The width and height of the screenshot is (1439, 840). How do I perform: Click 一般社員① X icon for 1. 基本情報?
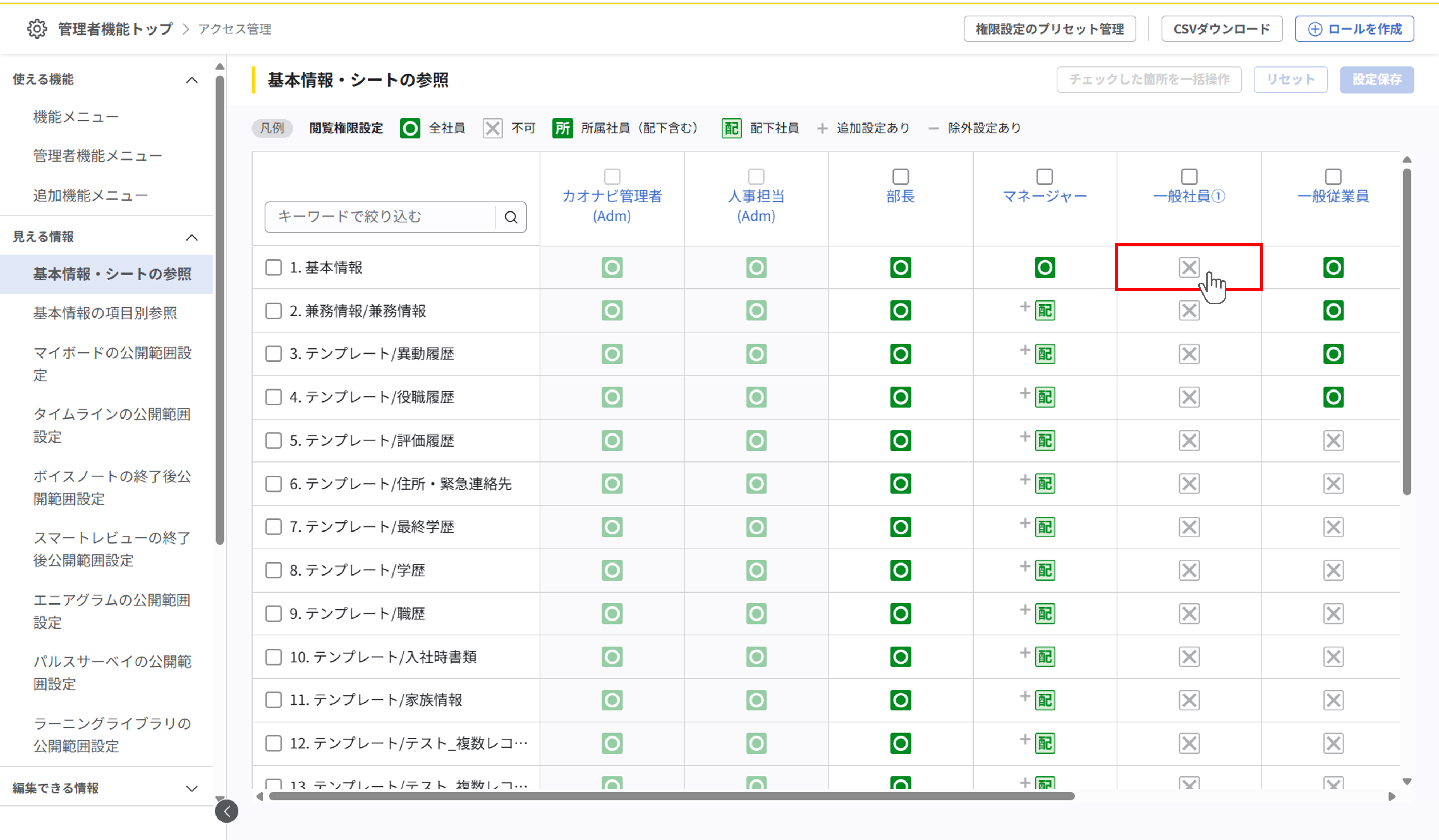coord(1189,267)
